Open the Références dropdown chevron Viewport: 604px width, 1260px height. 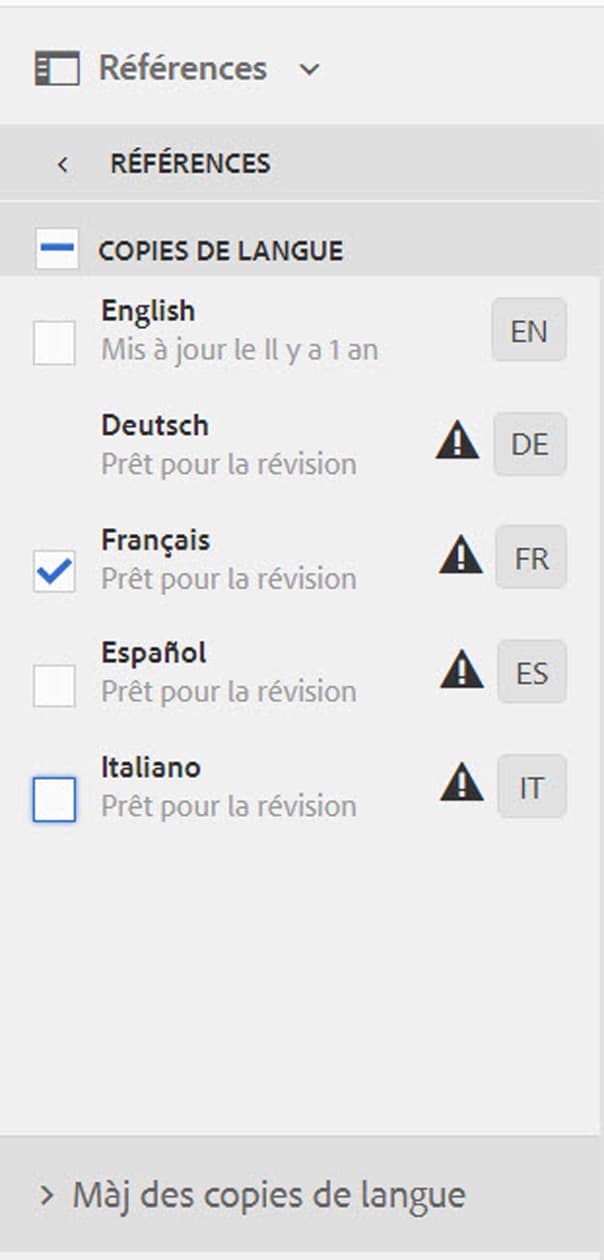coord(309,70)
